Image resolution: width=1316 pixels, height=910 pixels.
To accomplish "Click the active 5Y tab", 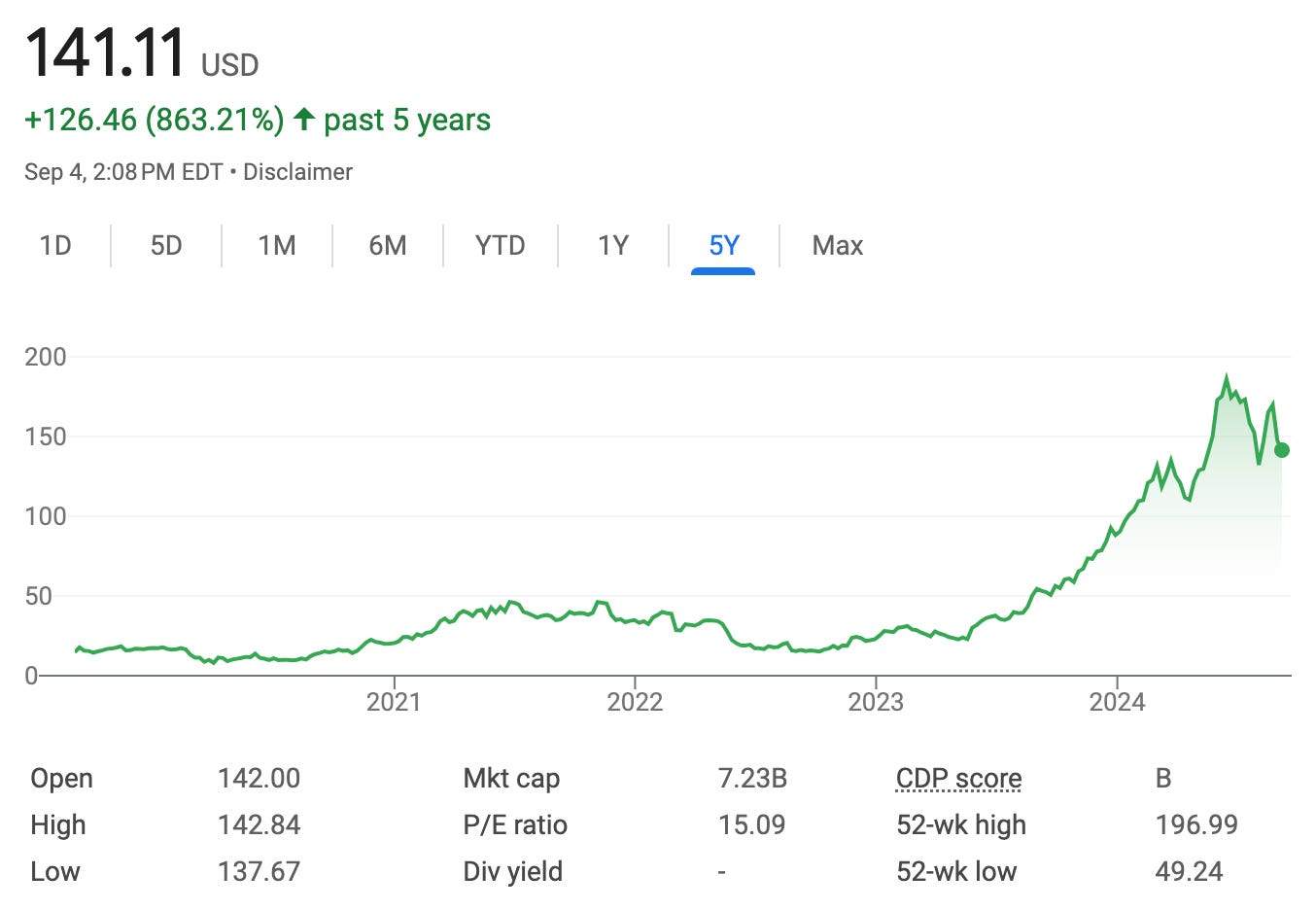I will 724,245.
